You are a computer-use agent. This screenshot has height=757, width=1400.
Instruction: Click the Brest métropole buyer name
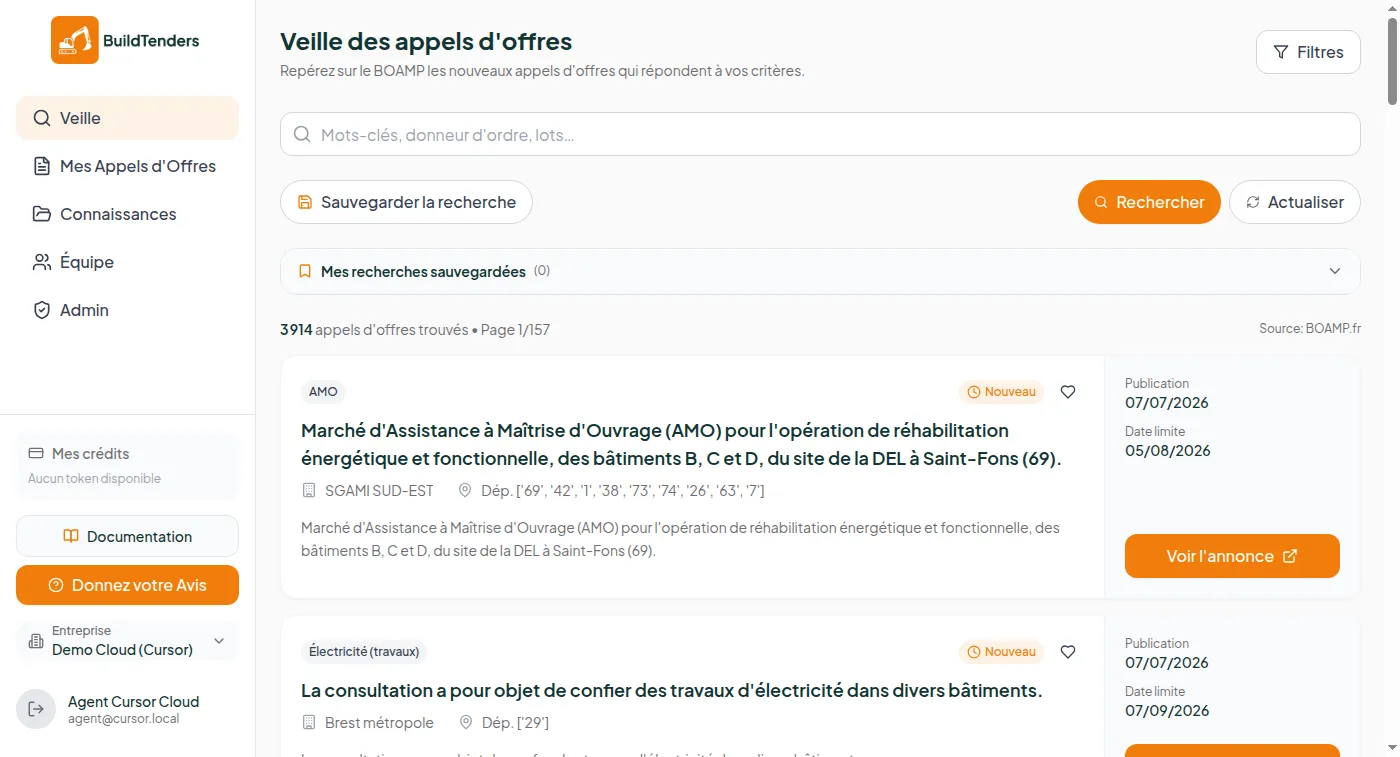pyautogui.click(x=380, y=722)
